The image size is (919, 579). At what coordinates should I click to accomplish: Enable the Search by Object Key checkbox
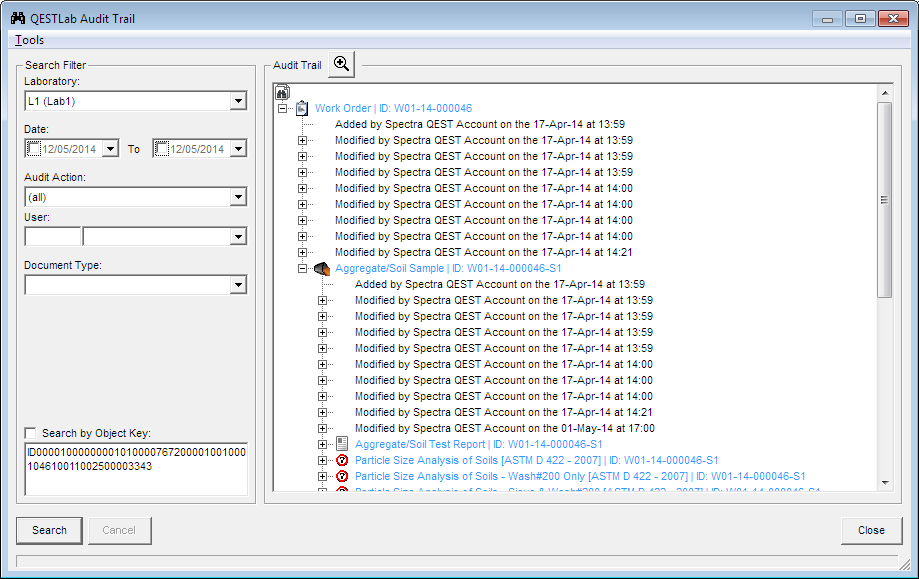pos(31,433)
